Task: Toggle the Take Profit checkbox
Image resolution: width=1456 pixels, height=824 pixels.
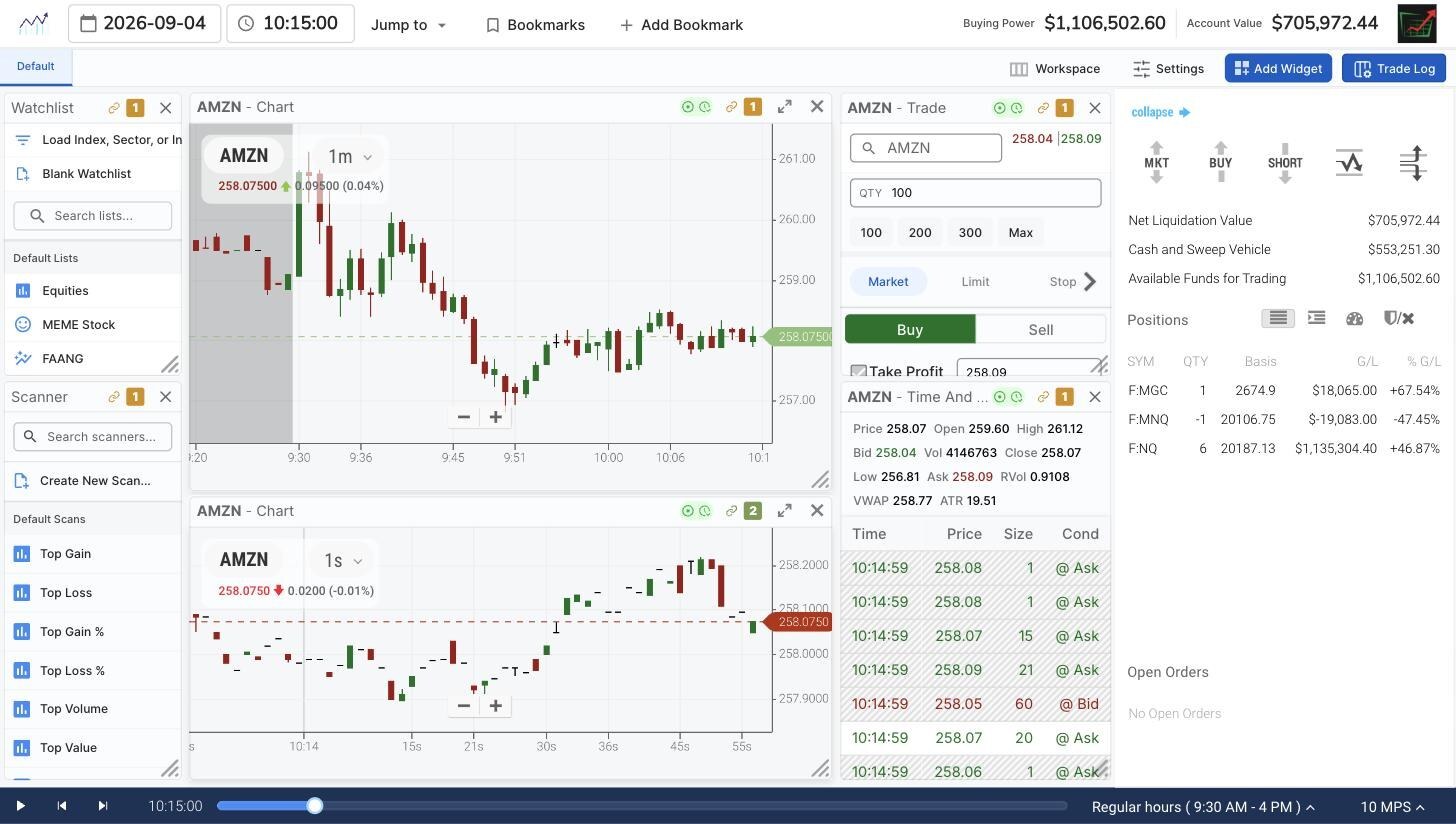Action: pyautogui.click(x=858, y=372)
